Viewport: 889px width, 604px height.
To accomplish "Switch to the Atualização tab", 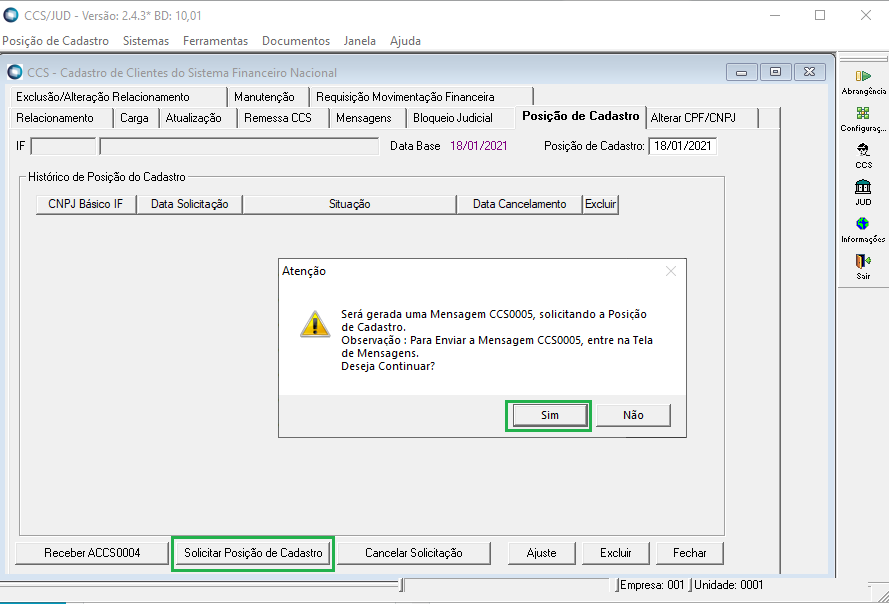I will tap(197, 118).
